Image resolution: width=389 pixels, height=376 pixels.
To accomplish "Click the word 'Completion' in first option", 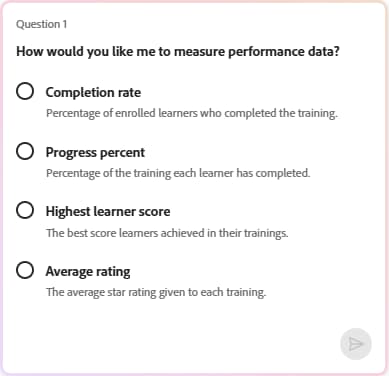I will point(80,92).
